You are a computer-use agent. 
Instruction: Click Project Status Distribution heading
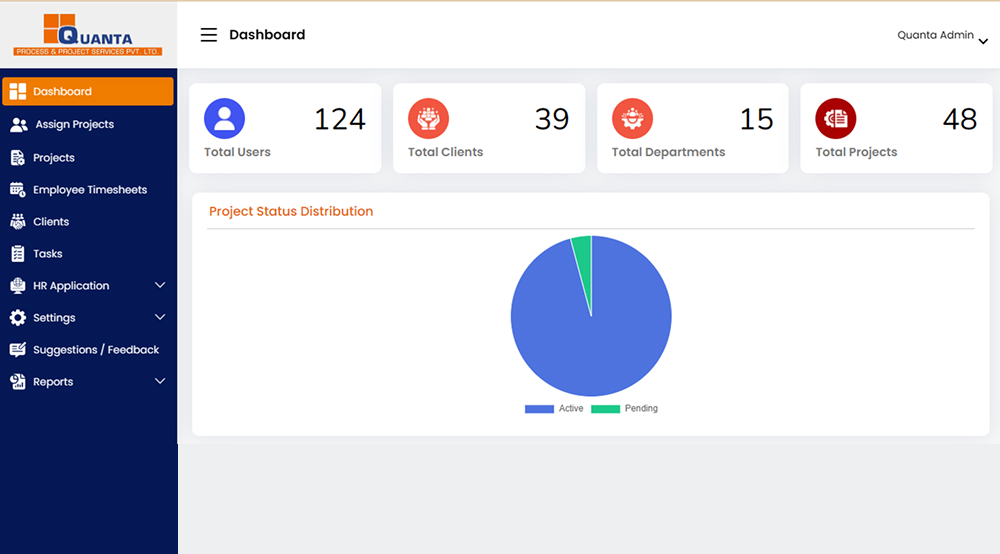click(291, 211)
